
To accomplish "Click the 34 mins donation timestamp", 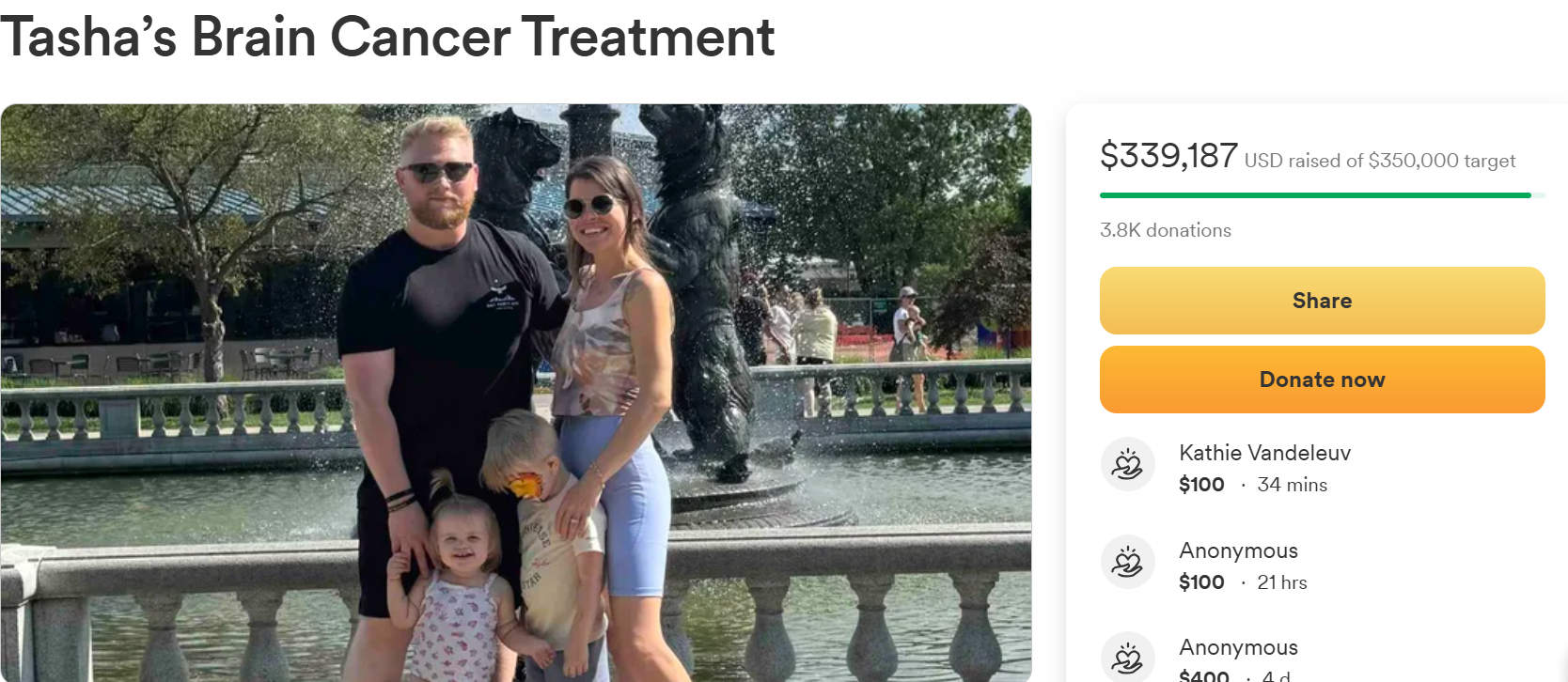I will pyautogui.click(x=1293, y=485).
